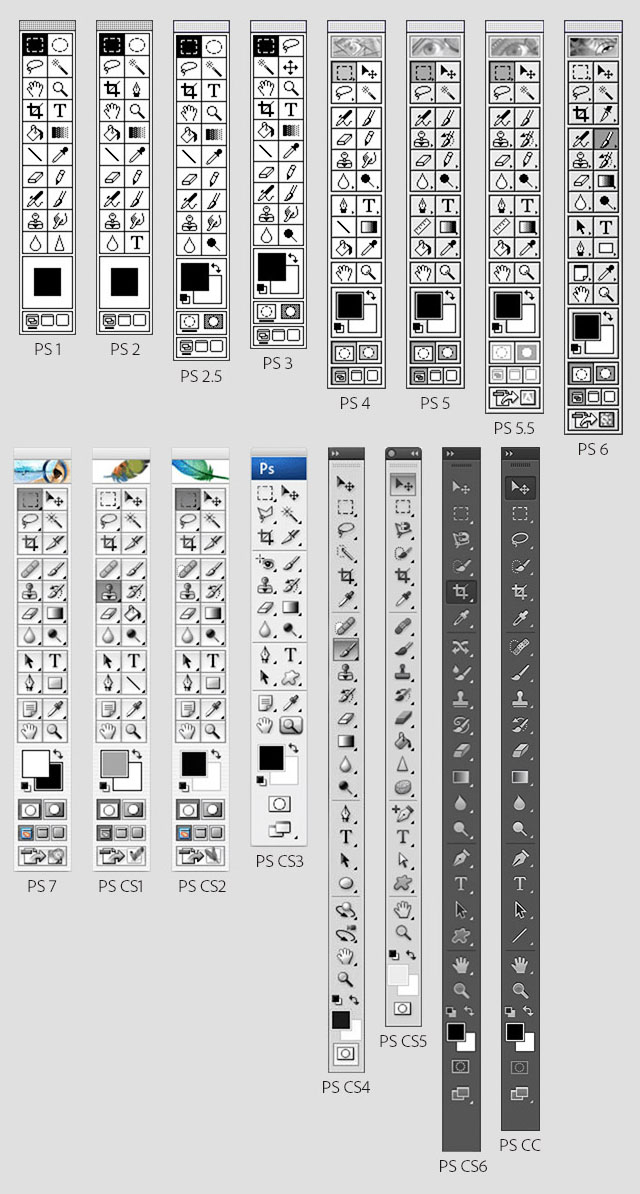Image resolution: width=640 pixels, height=1194 pixels.
Task: Select the Type tool in PS 1 toolbar
Action: pyautogui.click(x=60, y=110)
